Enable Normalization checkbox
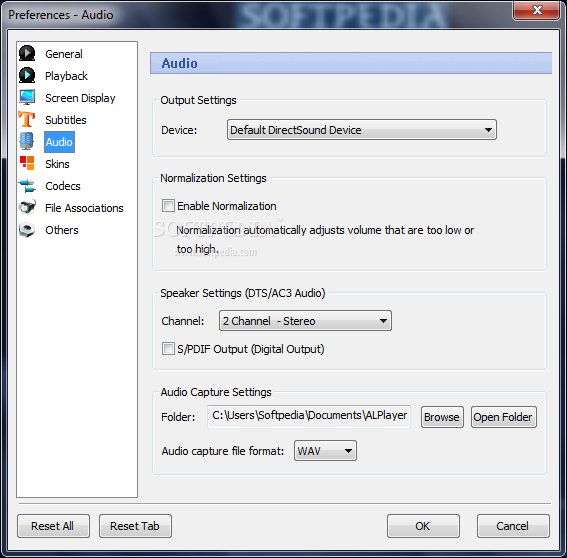567x558 pixels. pos(168,206)
